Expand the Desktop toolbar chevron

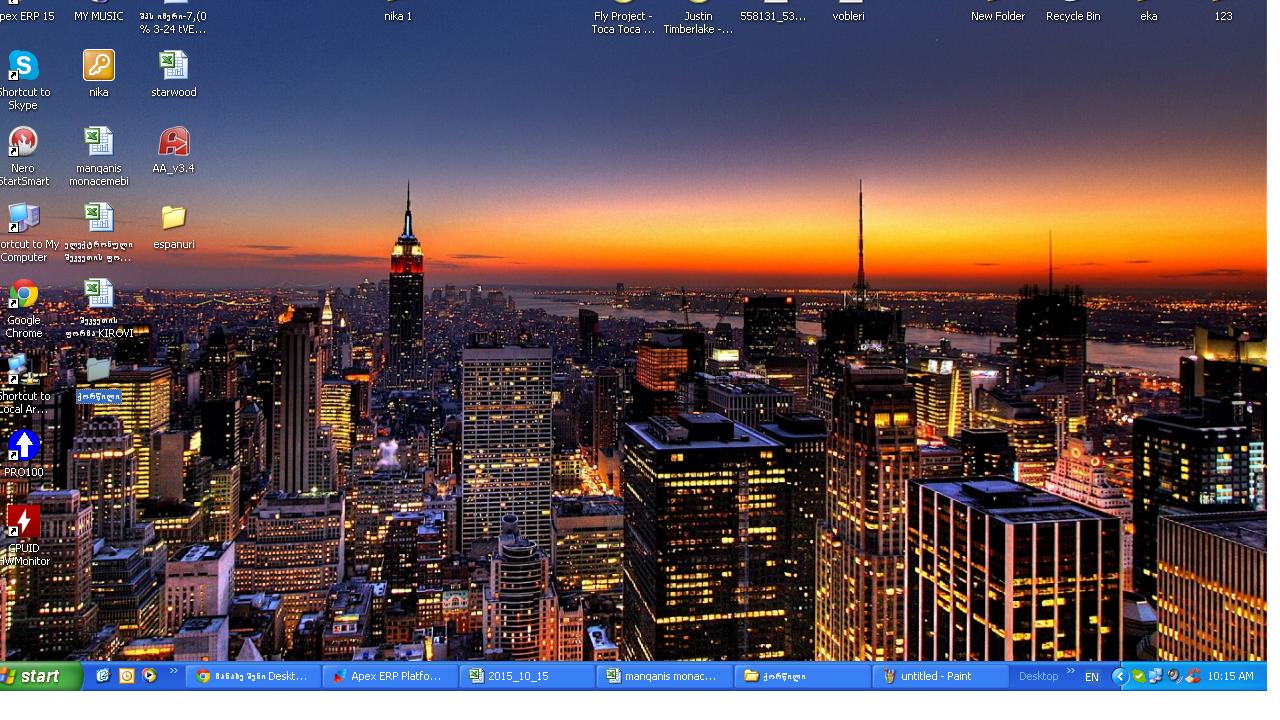(1070, 672)
